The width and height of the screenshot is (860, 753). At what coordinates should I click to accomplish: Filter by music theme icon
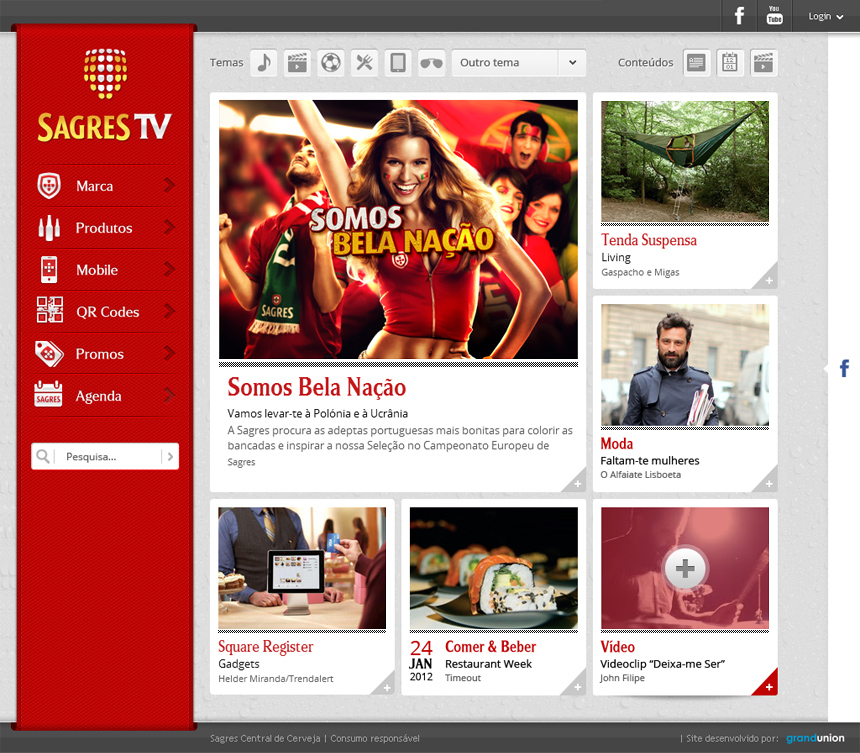coord(264,63)
